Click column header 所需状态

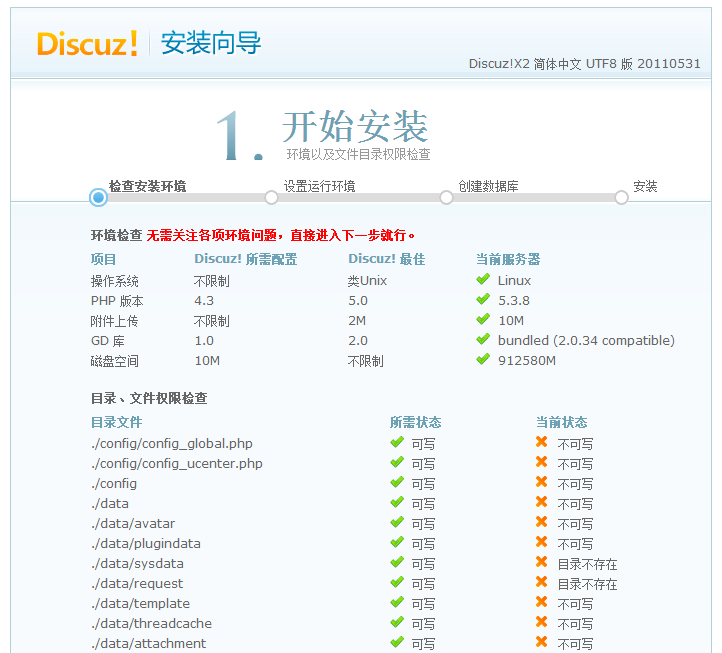(416, 422)
